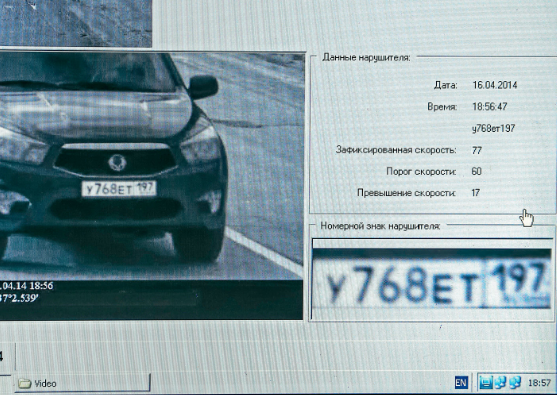Click recognized plate text y768ет197
The image size is (557, 395).
click(x=493, y=128)
